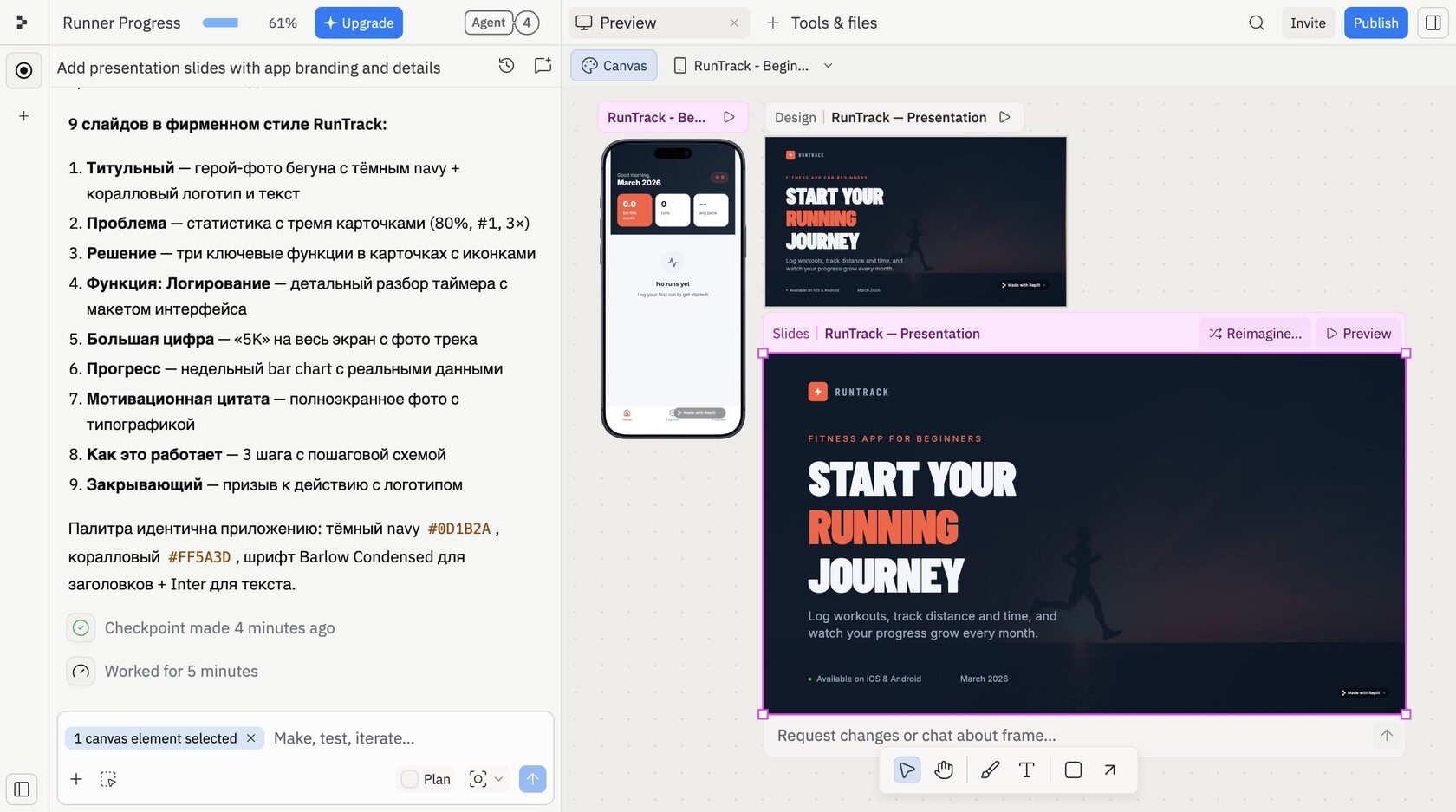The height and width of the screenshot is (812, 1456).
Task: Select the text tool
Action: (x=1027, y=770)
